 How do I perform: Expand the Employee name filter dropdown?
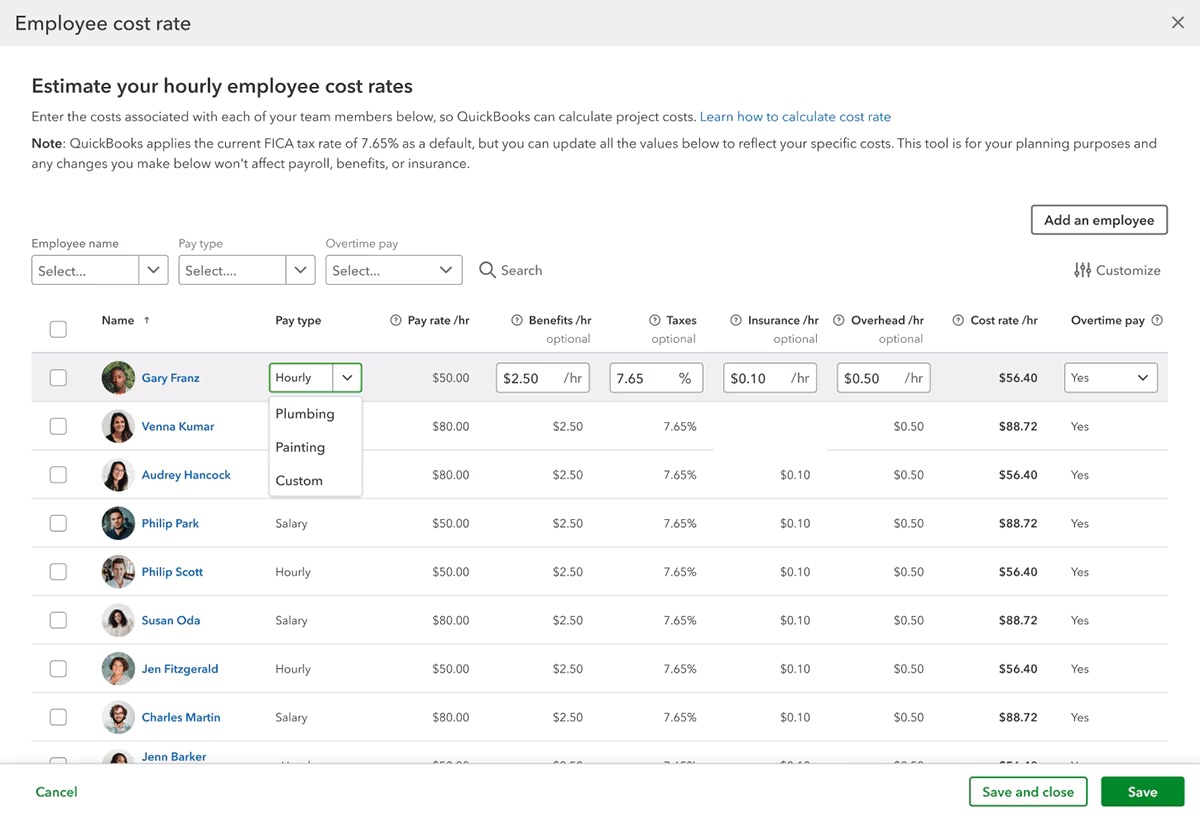coord(153,270)
